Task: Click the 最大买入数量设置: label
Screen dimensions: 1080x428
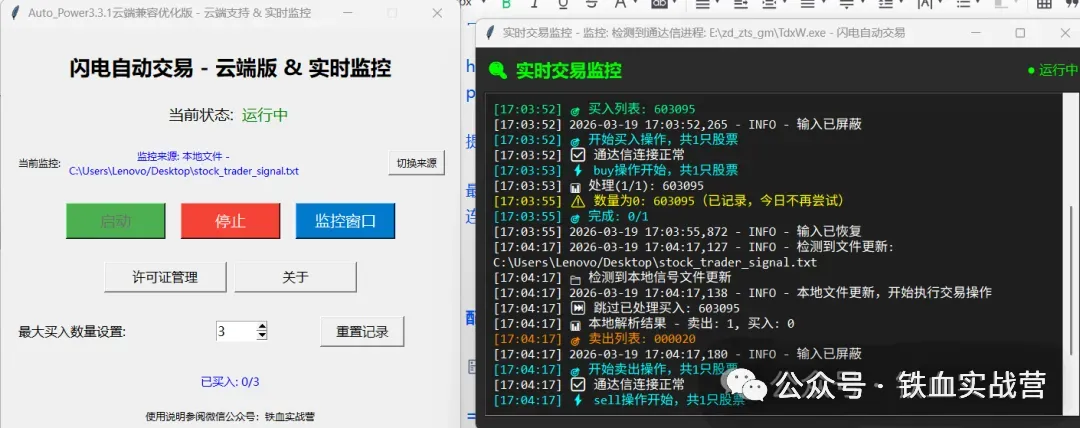Action: [x=72, y=332]
